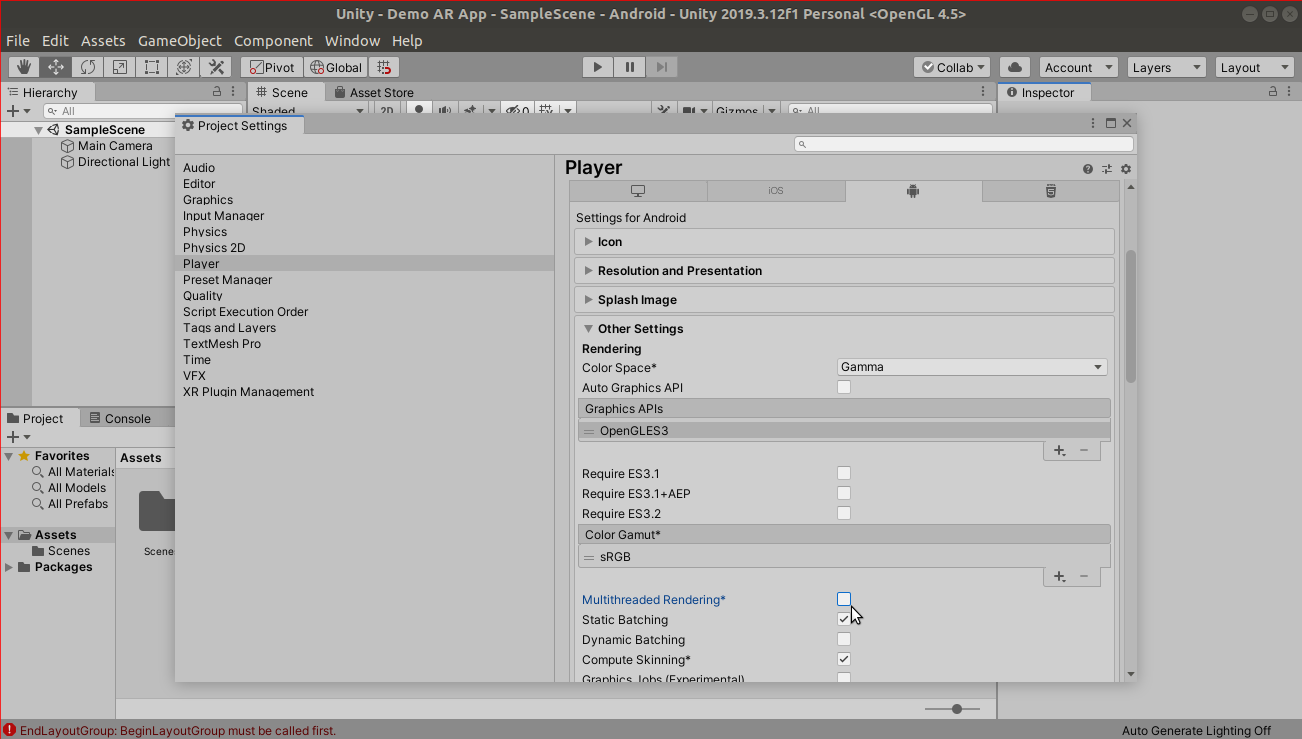This screenshot has width=1302, height=739.
Task: Select the Rotate tool
Action: (88, 67)
